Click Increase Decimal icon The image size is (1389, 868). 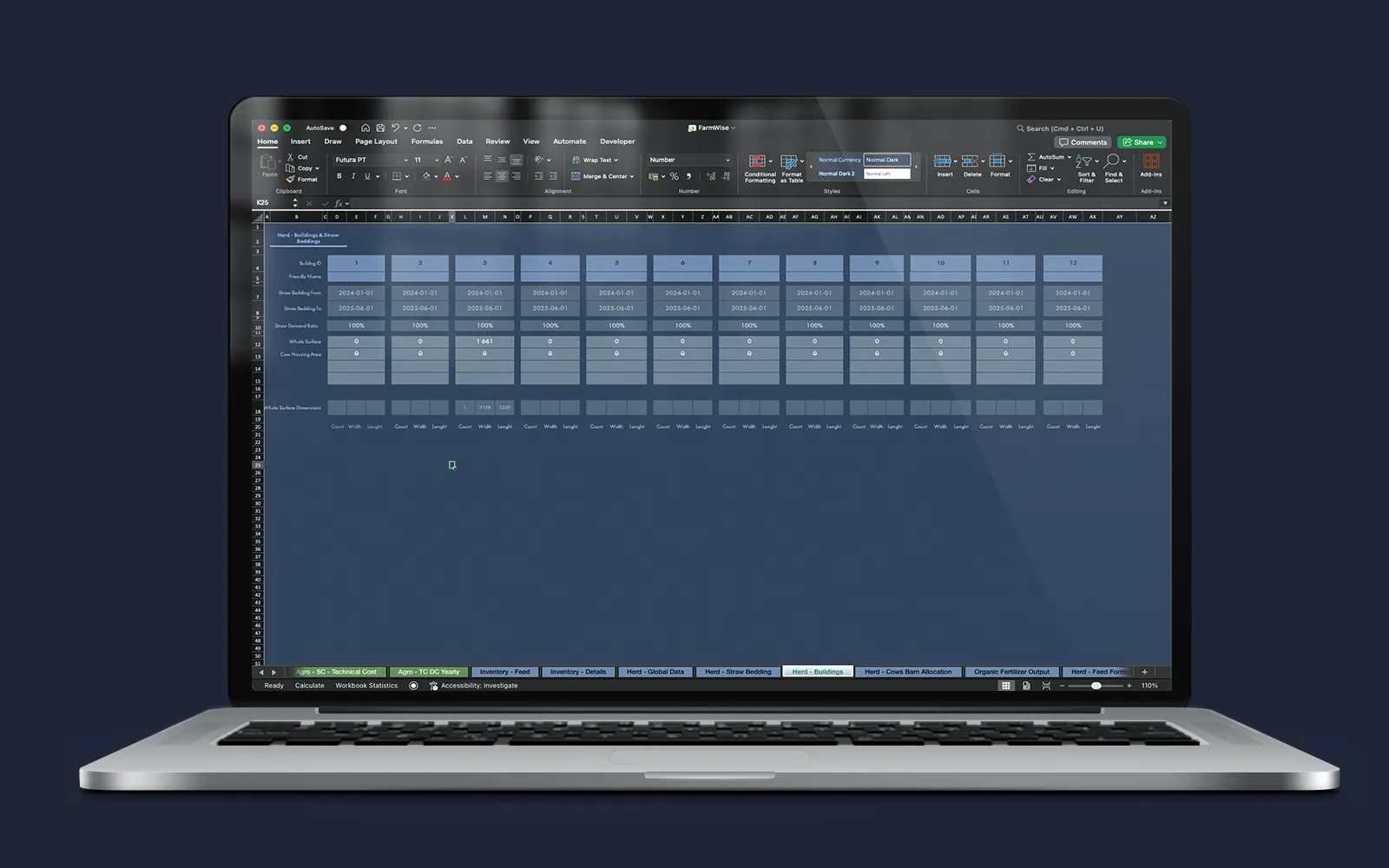pos(711,176)
